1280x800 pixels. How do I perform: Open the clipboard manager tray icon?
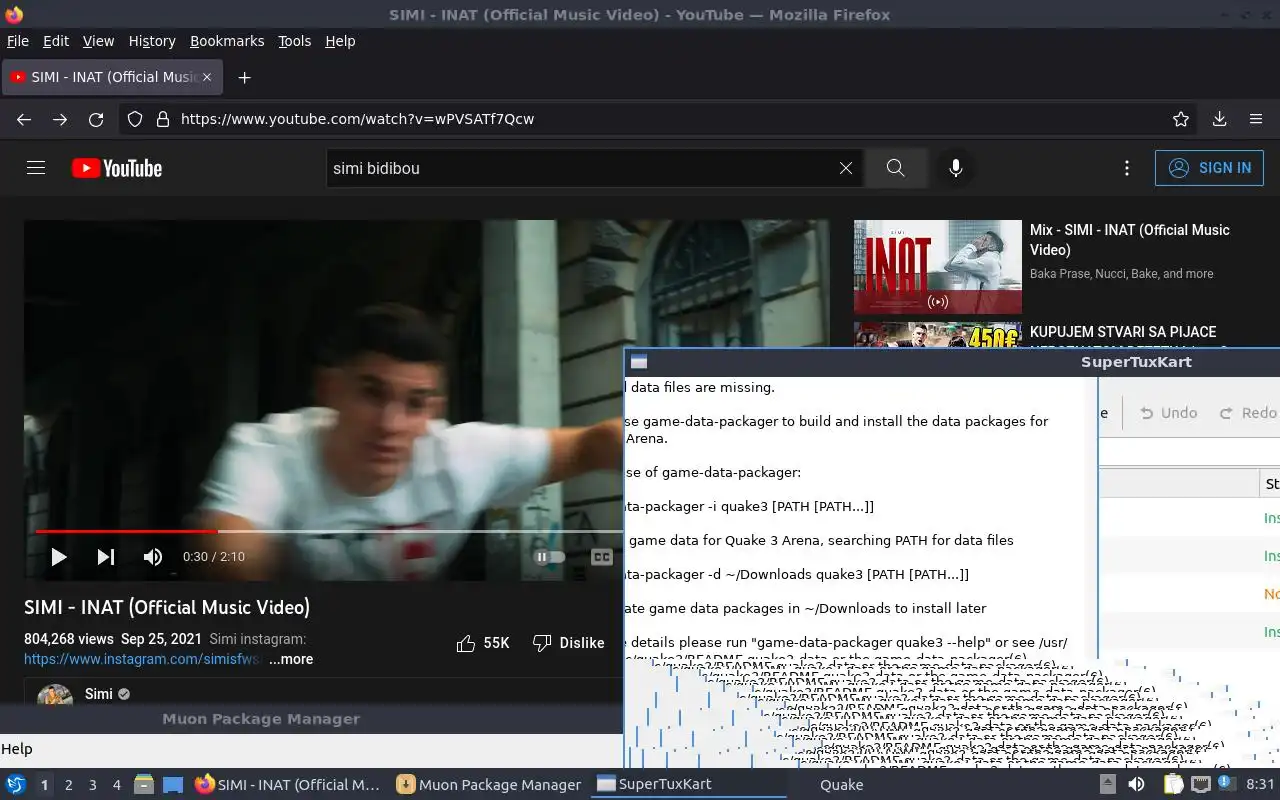pos(1173,785)
